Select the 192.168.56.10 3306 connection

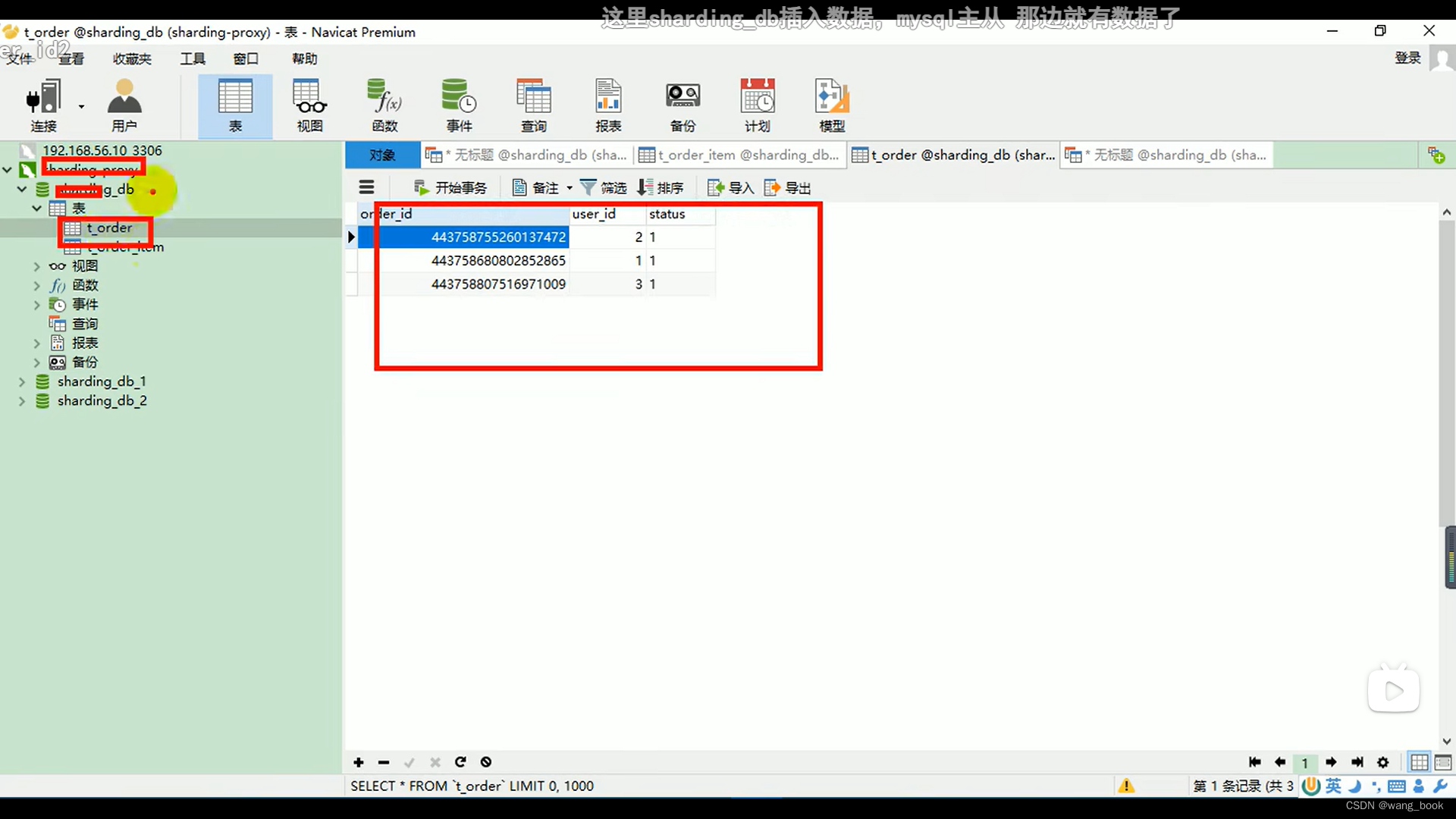point(102,150)
